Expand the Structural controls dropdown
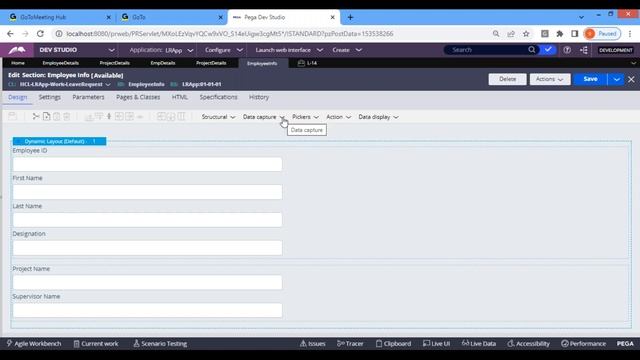The width and height of the screenshot is (640, 360). click(x=218, y=117)
